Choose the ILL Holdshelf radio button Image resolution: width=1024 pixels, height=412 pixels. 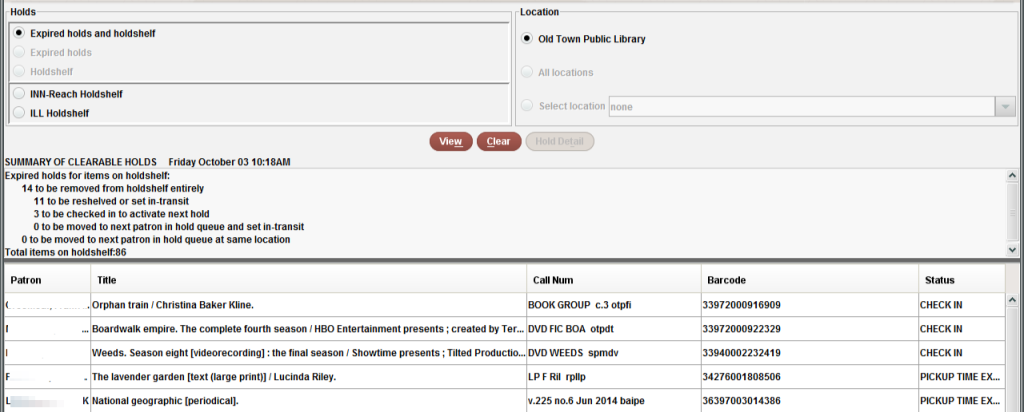[x=19, y=113]
